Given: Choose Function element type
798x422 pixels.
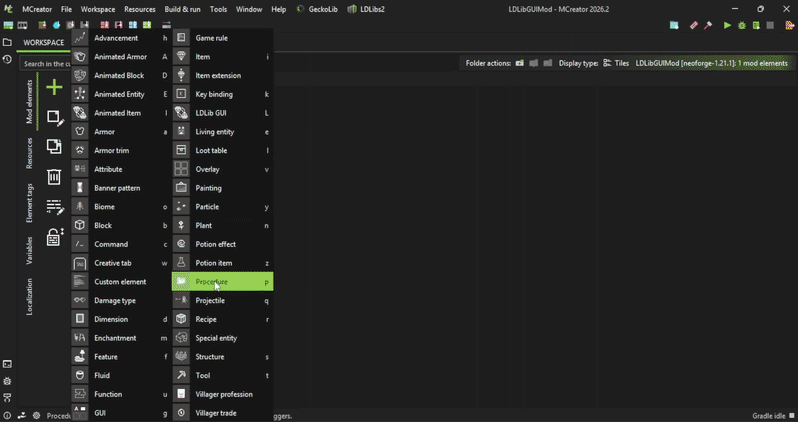Looking at the screenshot, I should (121, 394).
